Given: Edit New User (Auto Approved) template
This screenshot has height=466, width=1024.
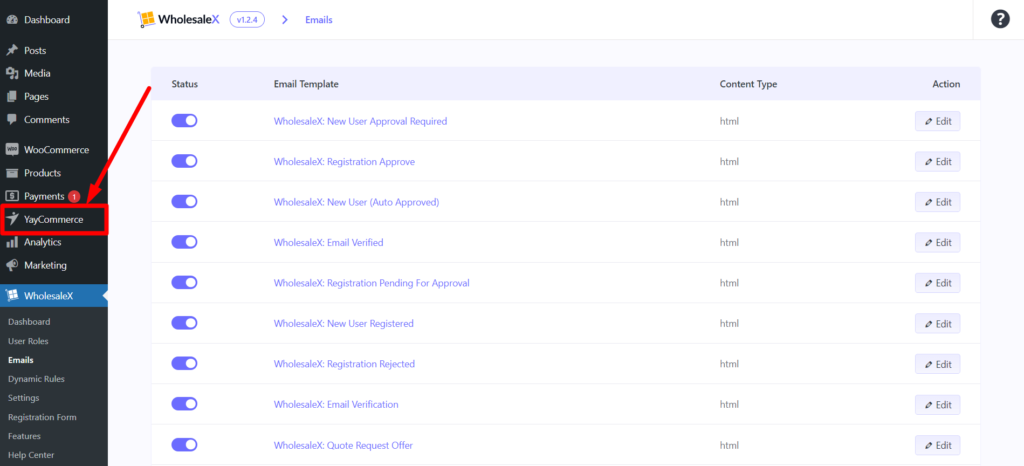Looking at the screenshot, I should (937, 202).
